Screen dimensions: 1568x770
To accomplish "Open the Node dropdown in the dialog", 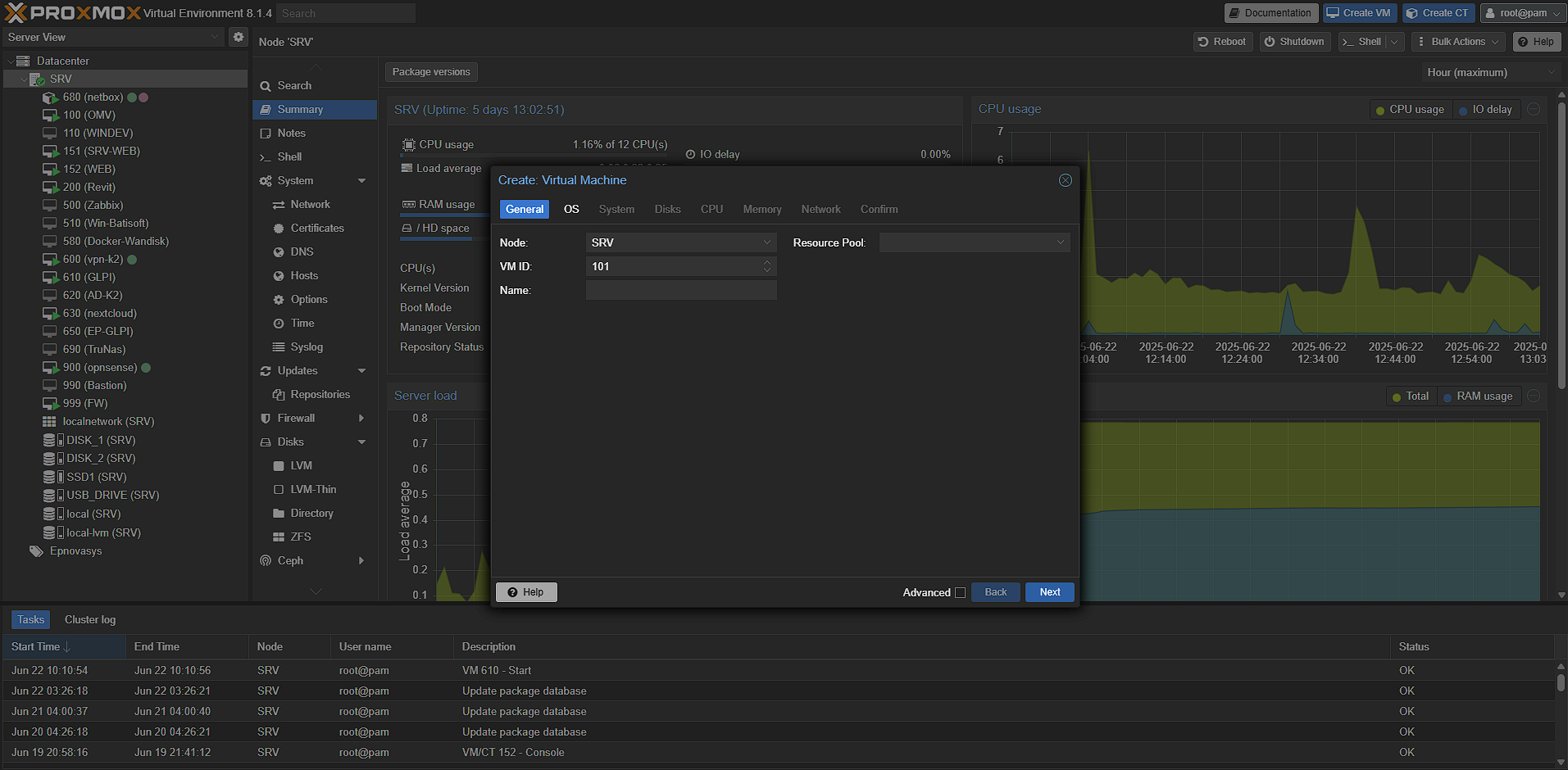I will [x=767, y=242].
